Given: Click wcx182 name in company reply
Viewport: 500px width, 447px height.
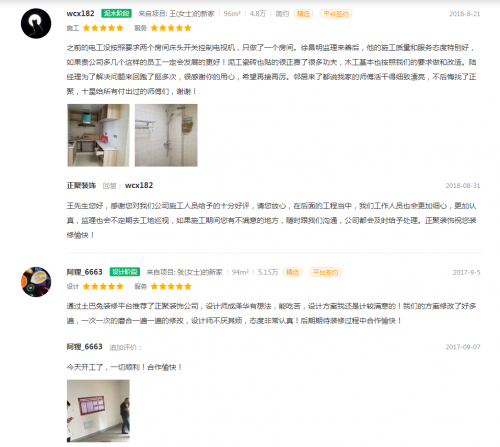Looking at the screenshot, I should click(x=139, y=185).
